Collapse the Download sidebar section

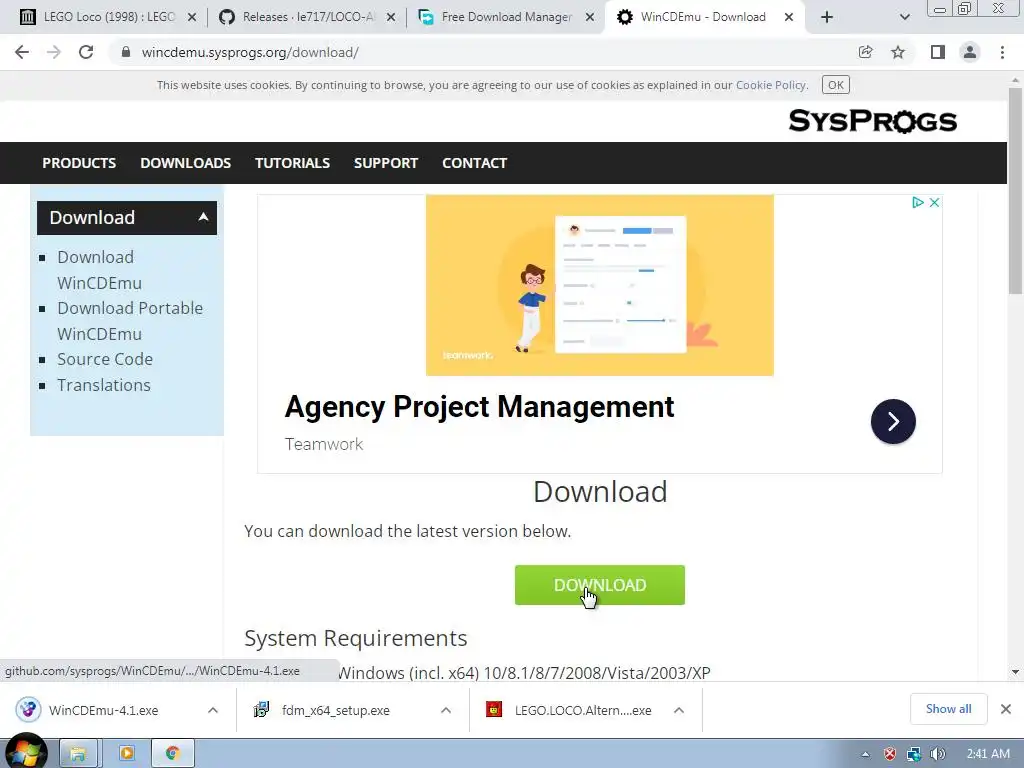[x=127, y=217]
